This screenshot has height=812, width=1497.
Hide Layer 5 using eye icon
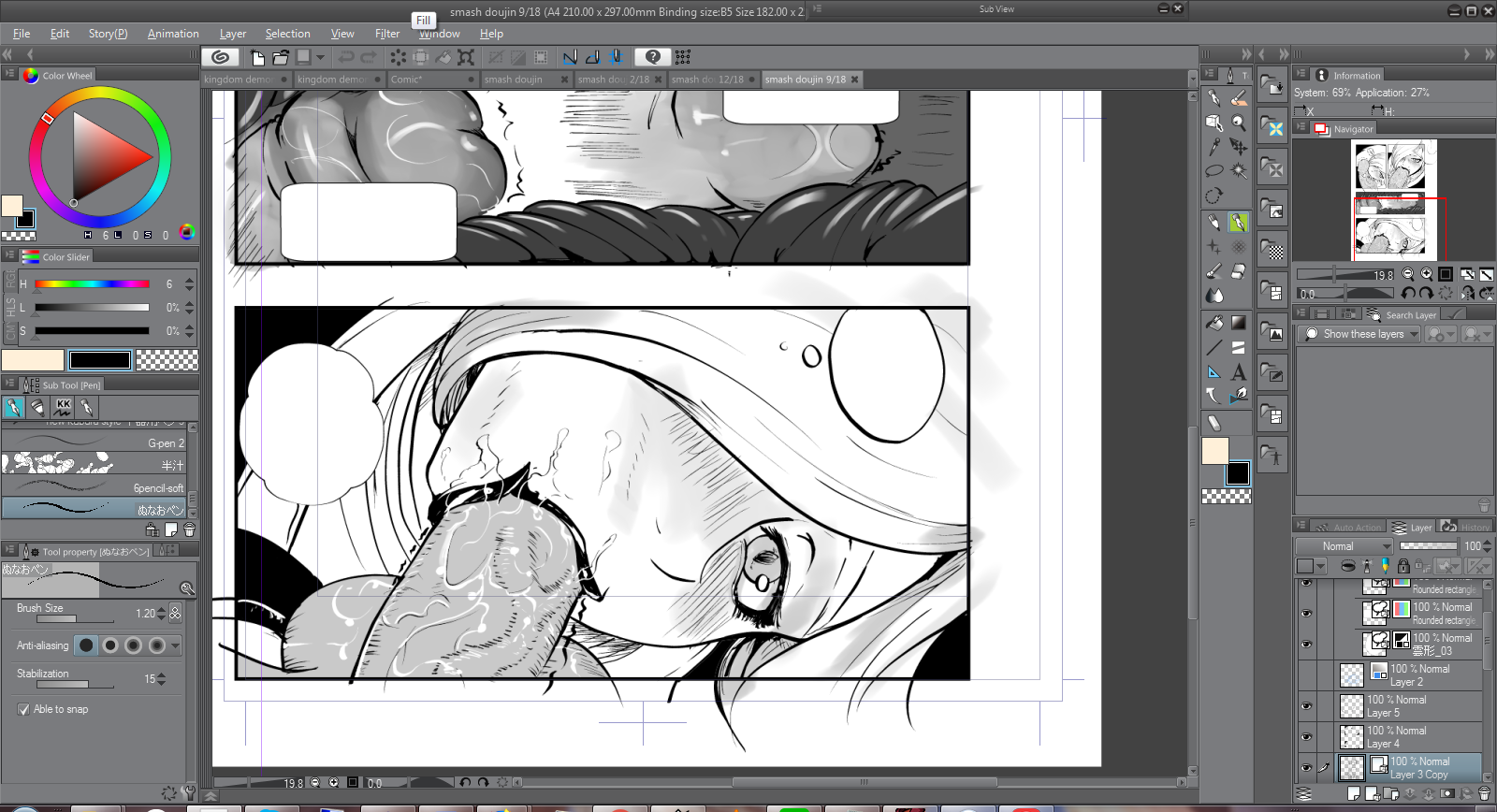(x=1306, y=706)
